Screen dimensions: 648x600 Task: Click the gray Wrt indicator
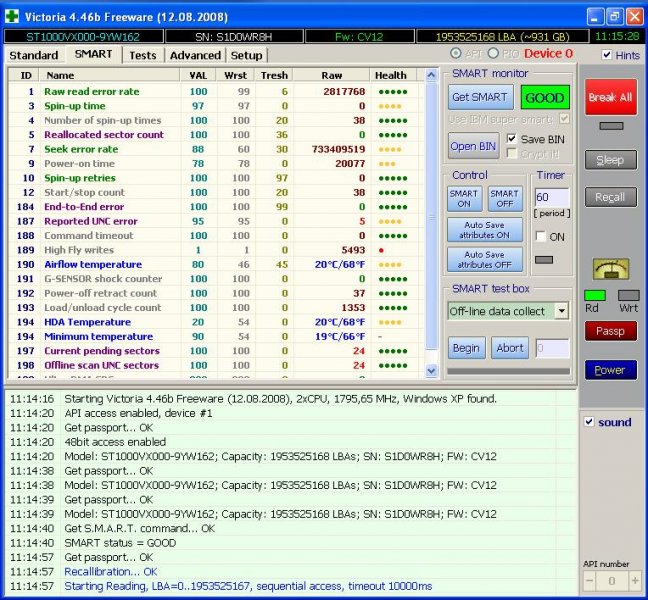pos(628,295)
